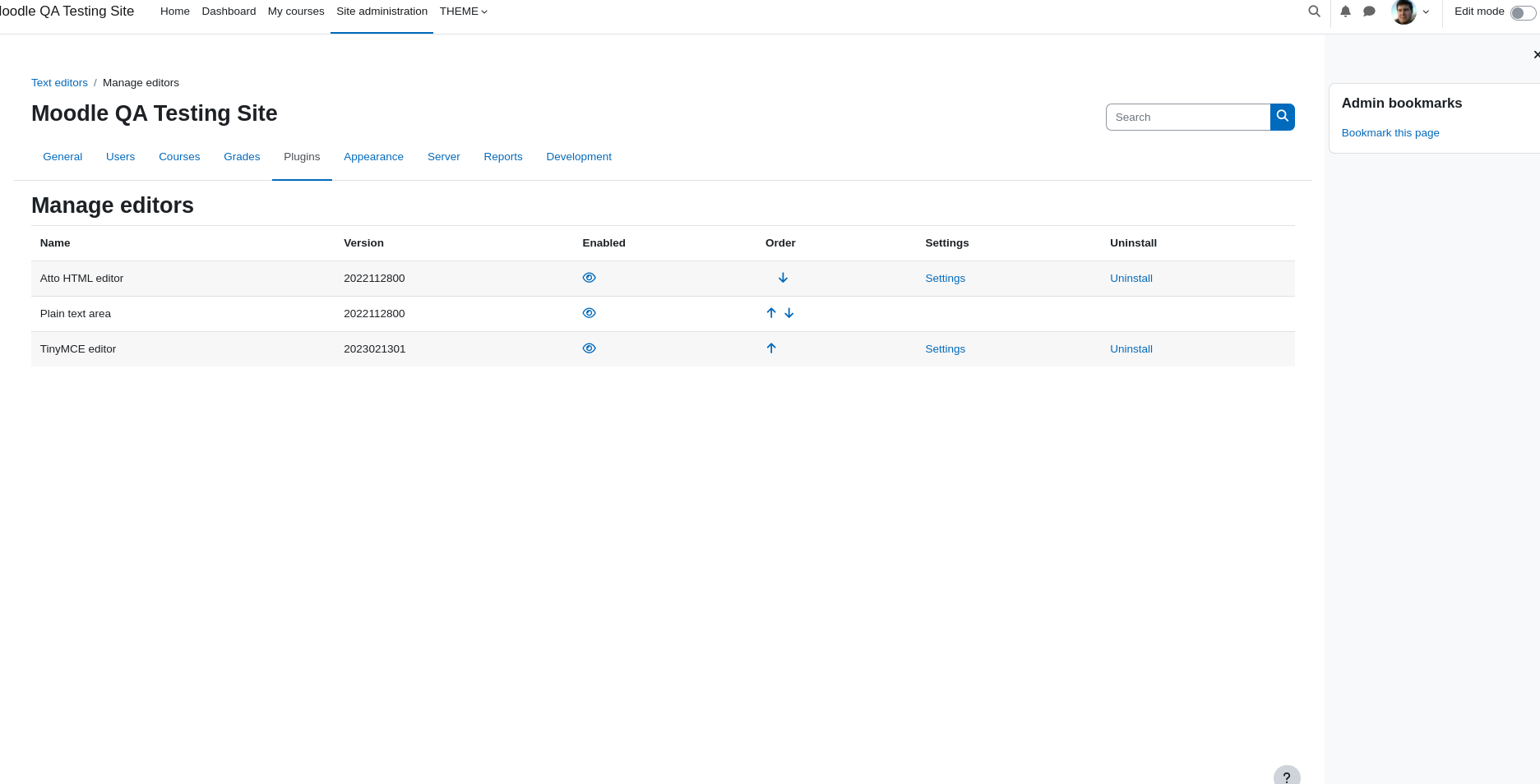Switch to the General tab
This screenshot has width=1540, height=784.
[62, 157]
